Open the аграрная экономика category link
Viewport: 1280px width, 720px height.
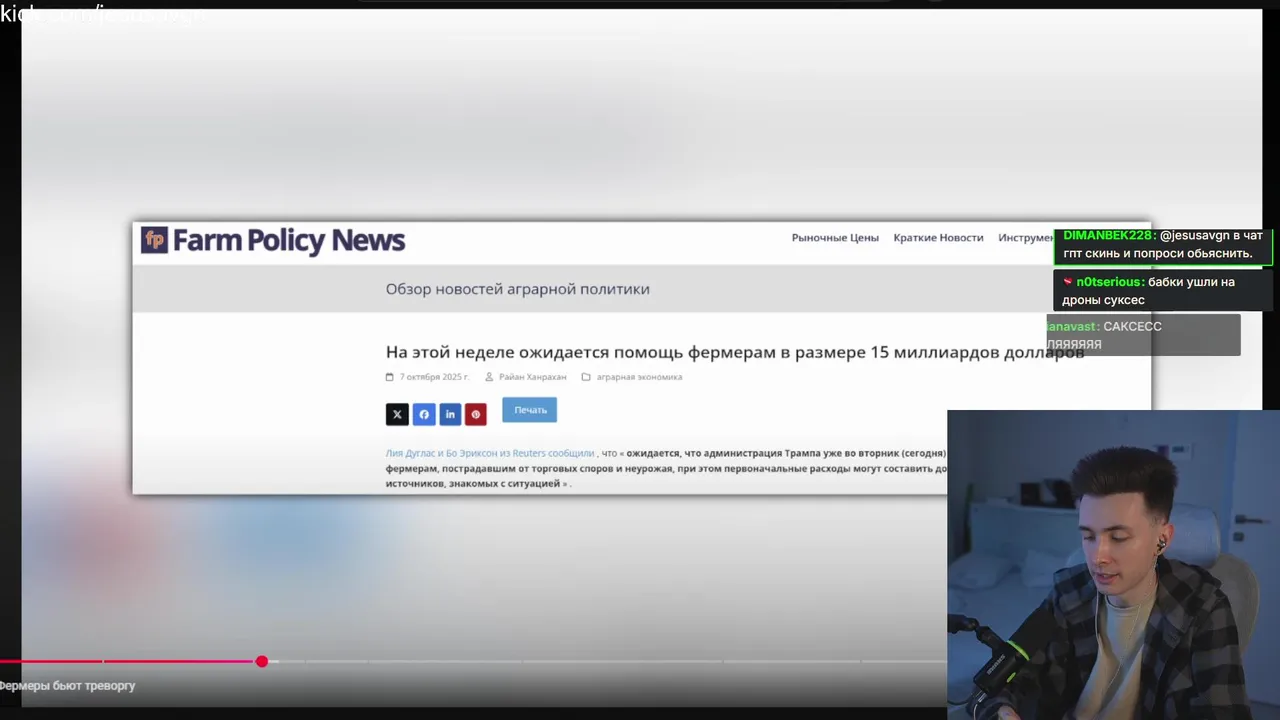[639, 377]
